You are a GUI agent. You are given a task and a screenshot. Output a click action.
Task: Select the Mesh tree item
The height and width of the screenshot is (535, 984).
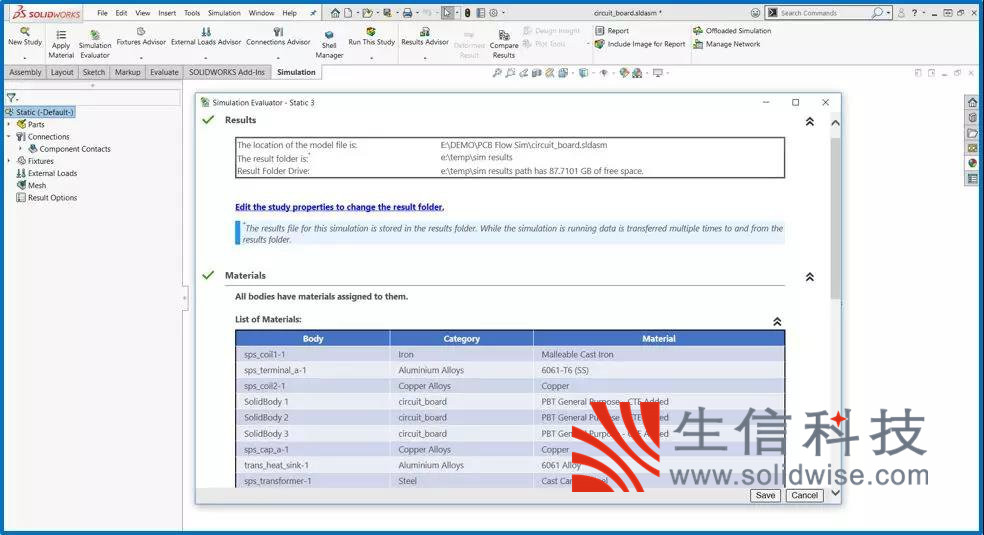coord(31,185)
